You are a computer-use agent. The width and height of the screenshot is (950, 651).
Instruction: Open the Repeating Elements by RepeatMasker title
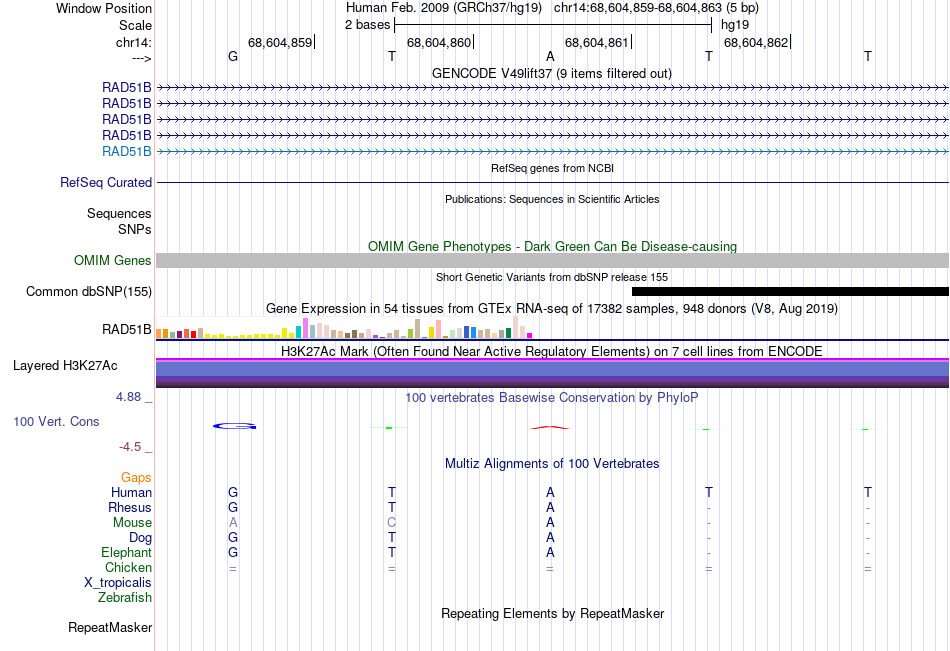[x=553, y=613]
